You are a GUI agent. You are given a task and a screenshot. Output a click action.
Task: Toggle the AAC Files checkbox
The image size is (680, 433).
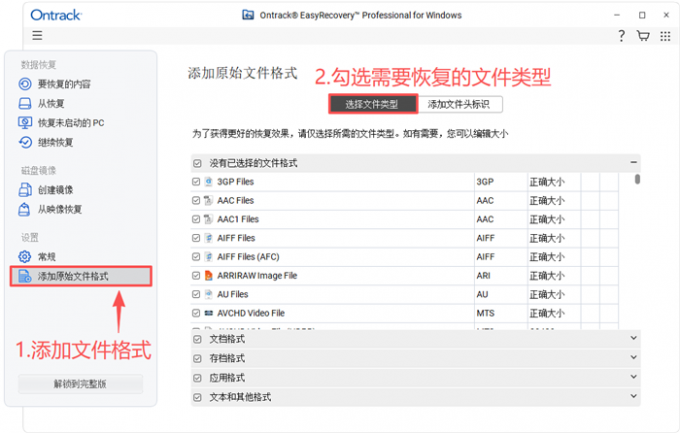click(x=196, y=200)
